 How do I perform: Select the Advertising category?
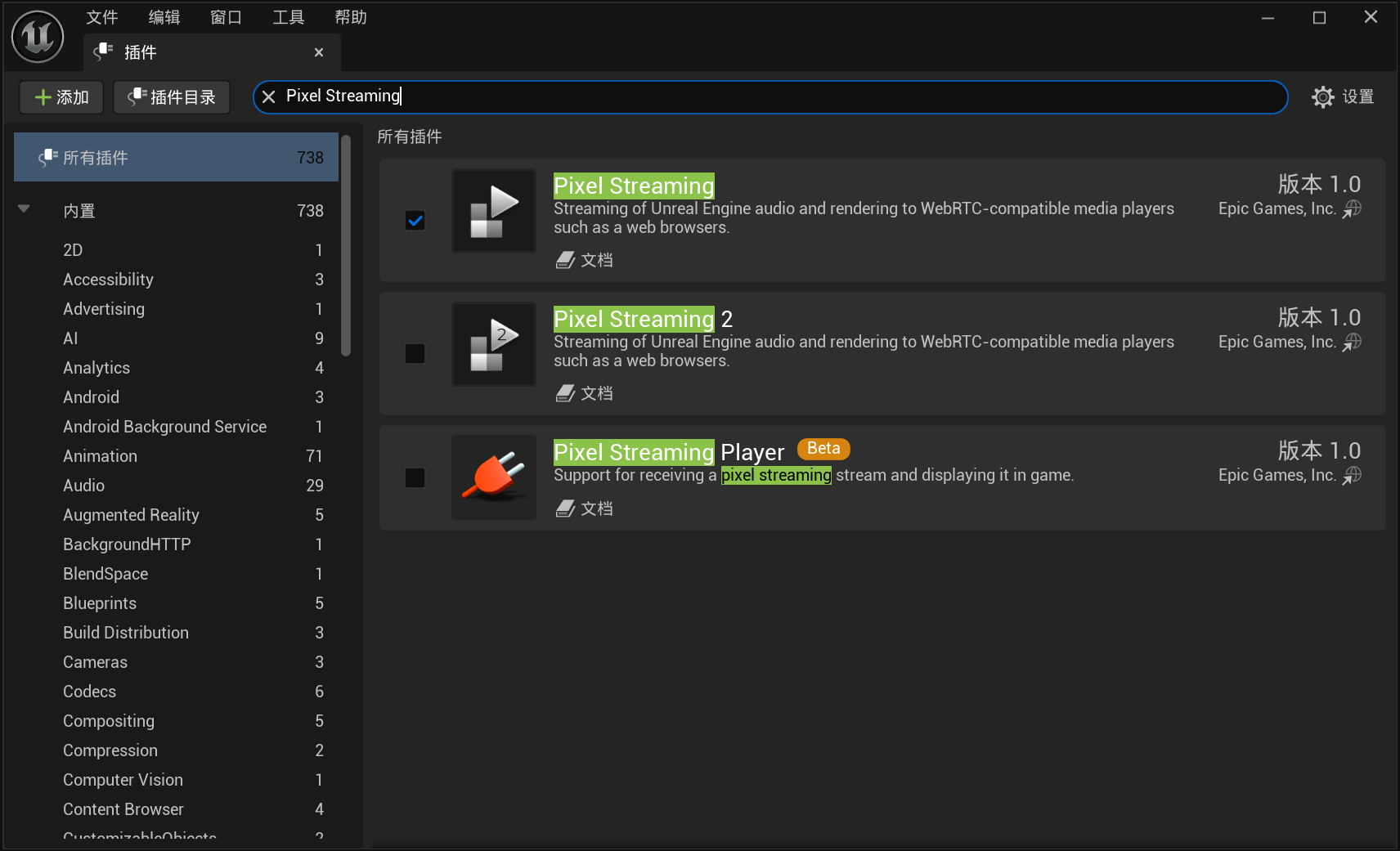point(177,309)
